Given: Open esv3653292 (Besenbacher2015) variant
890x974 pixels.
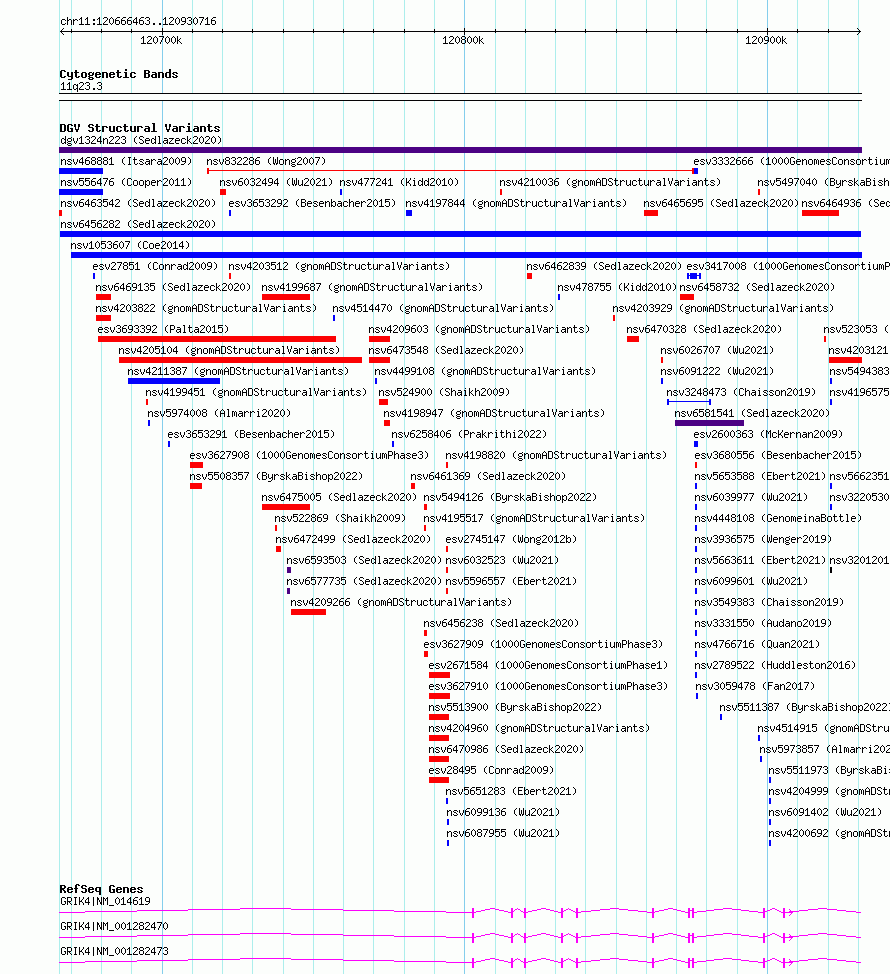Looking at the screenshot, I should tap(312, 204).
